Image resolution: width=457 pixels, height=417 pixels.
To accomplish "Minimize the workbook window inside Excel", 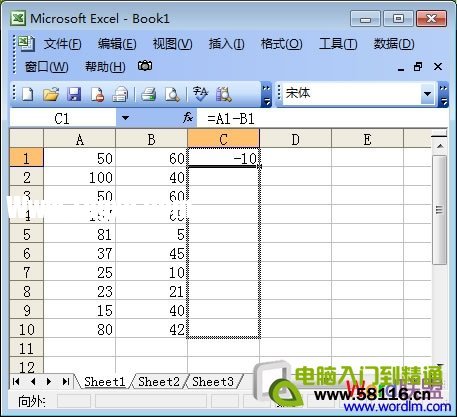I will point(401,68).
